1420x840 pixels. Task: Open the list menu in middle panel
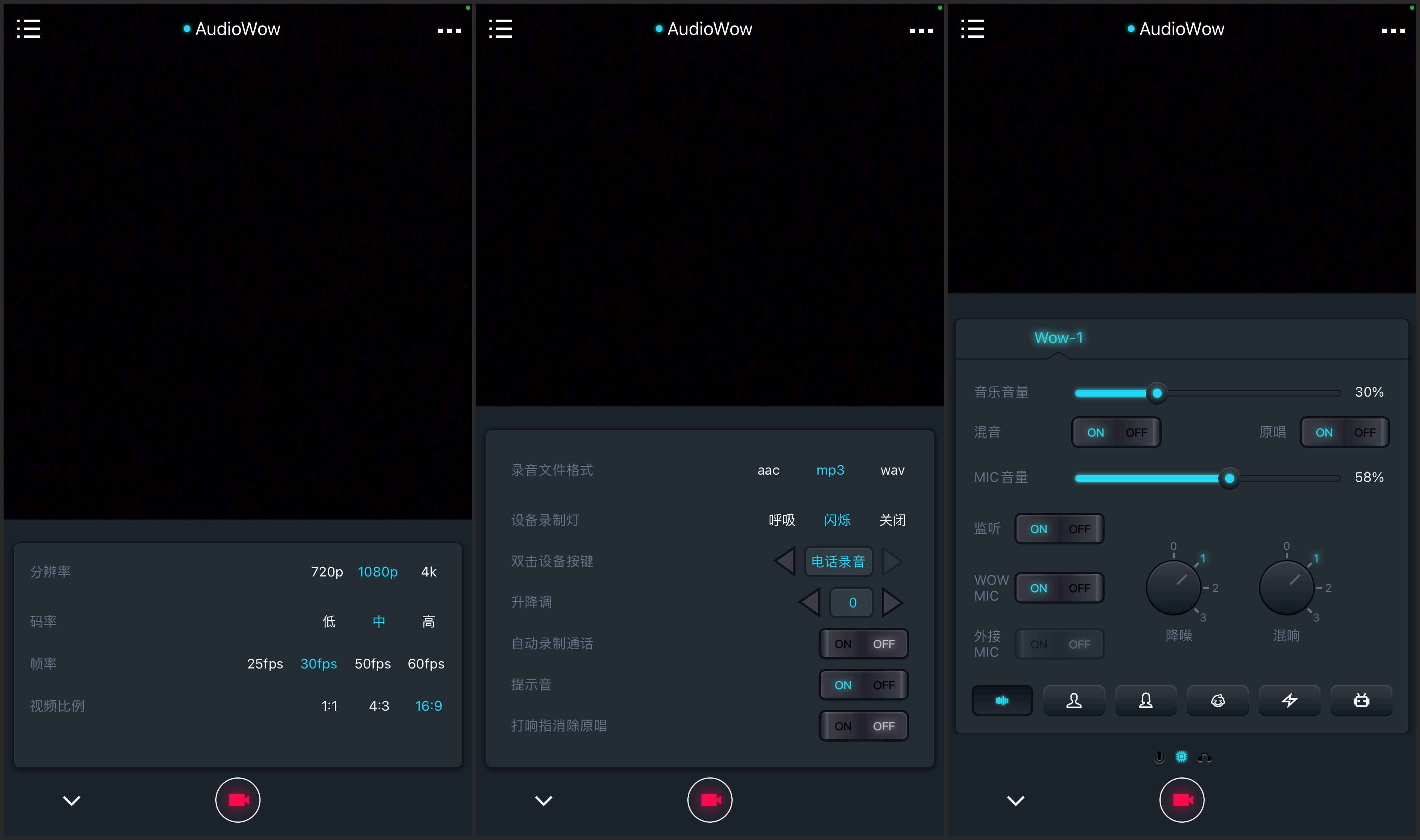[x=500, y=28]
